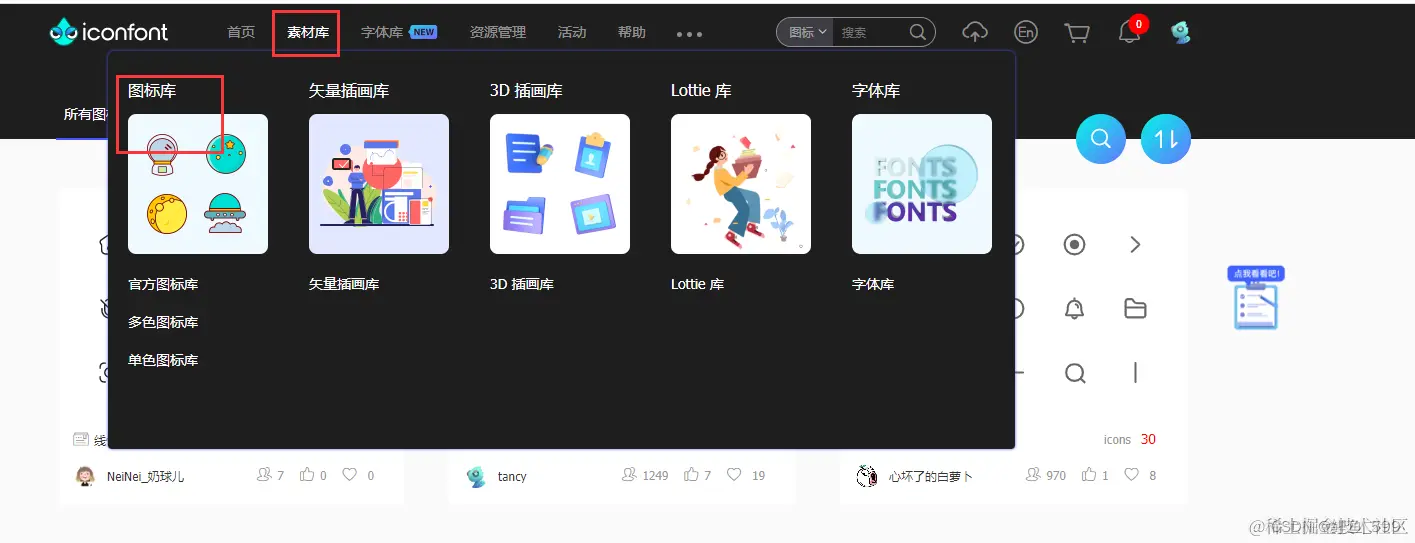Open the user avatar in header

coord(1181,32)
